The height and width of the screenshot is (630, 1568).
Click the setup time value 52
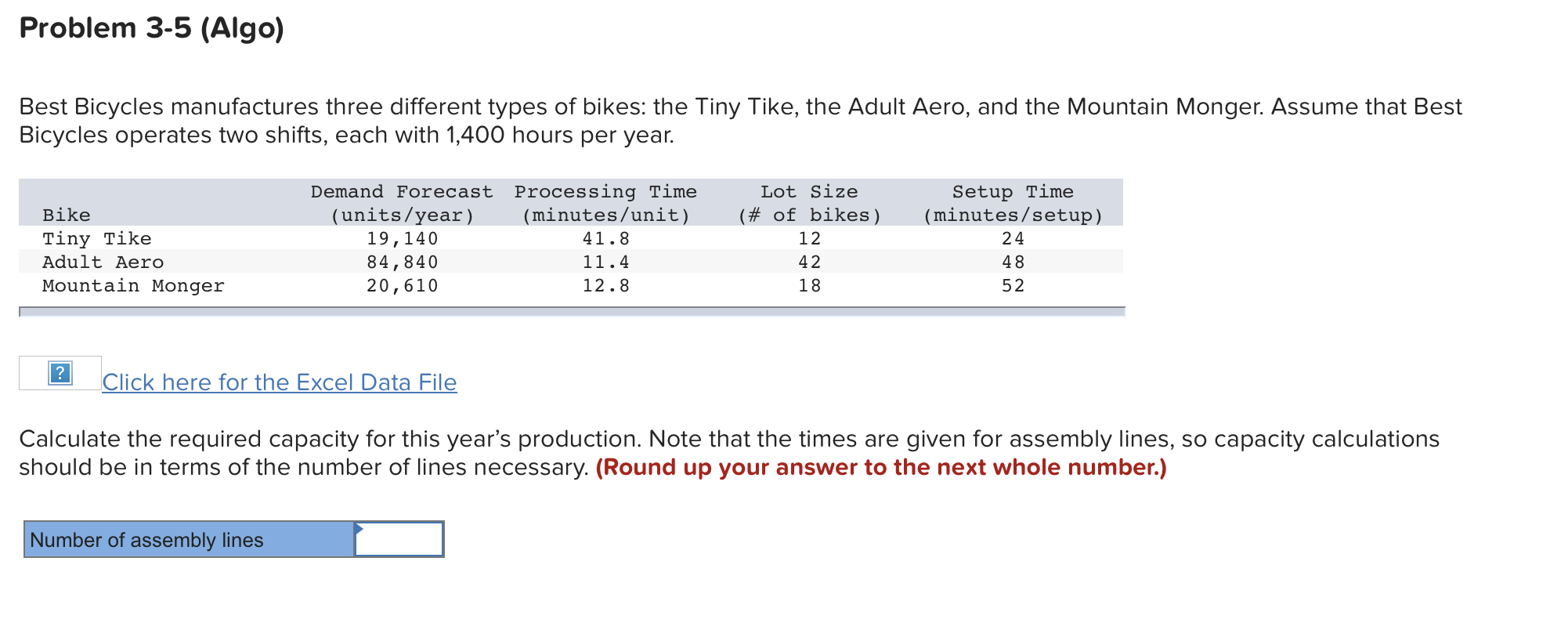pyautogui.click(x=1012, y=285)
